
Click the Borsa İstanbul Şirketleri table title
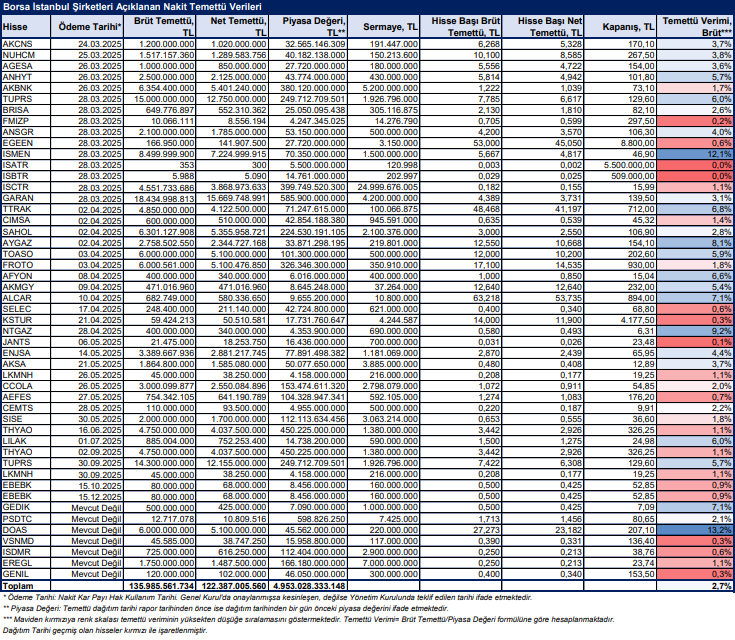point(132,7)
